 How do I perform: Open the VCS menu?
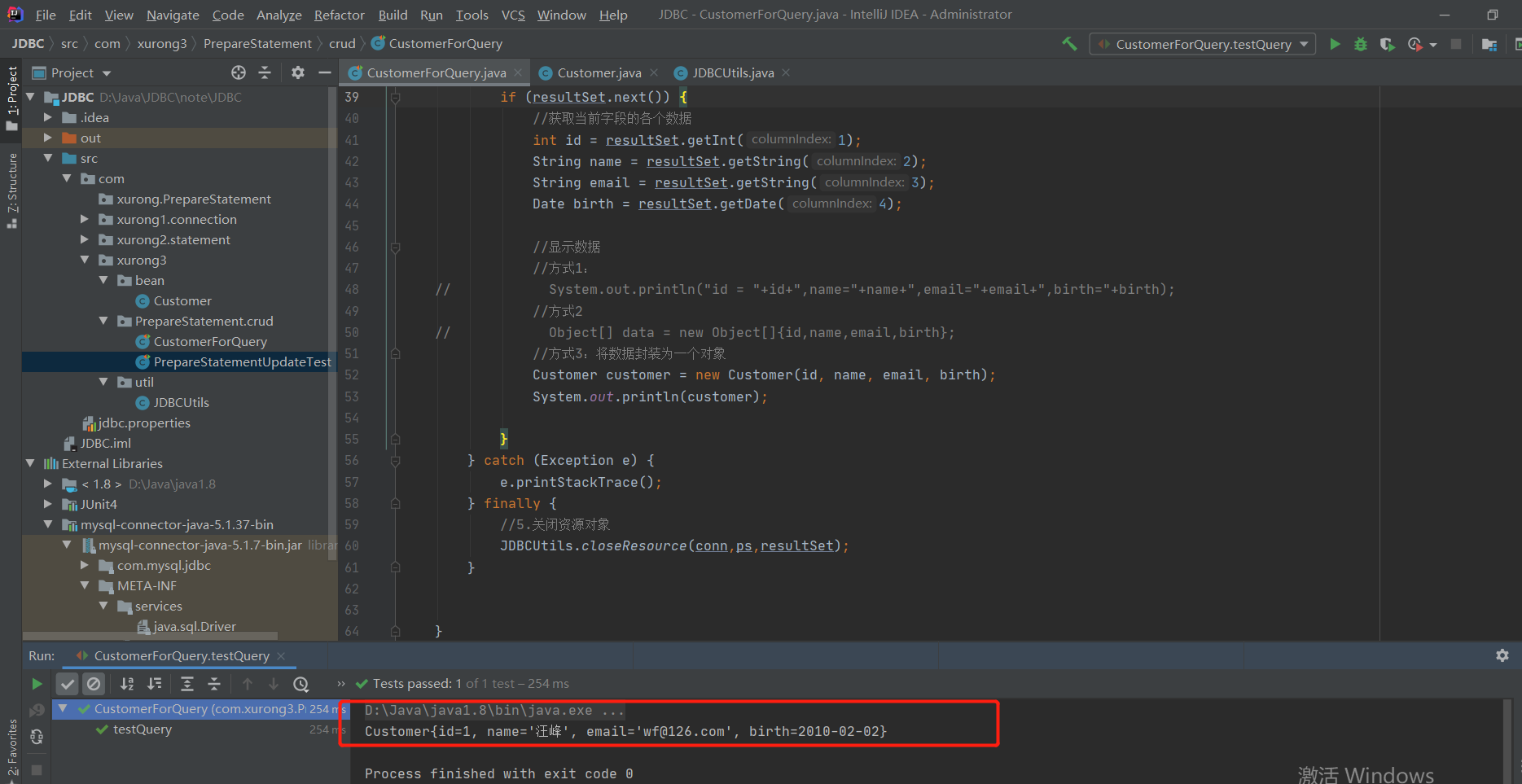point(513,15)
